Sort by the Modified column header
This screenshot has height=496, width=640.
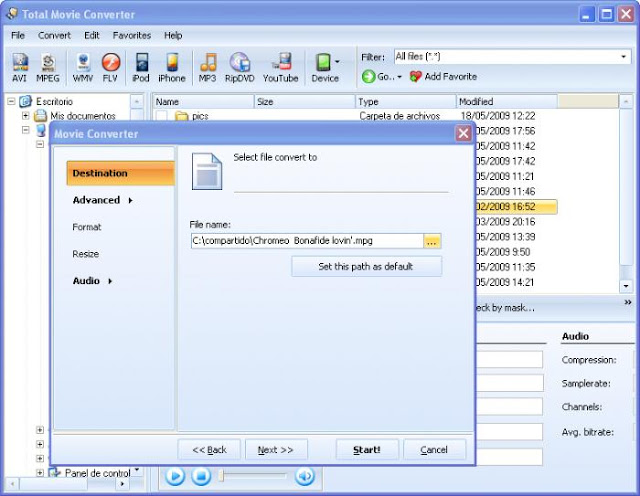pyautogui.click(x=507, y=102)
